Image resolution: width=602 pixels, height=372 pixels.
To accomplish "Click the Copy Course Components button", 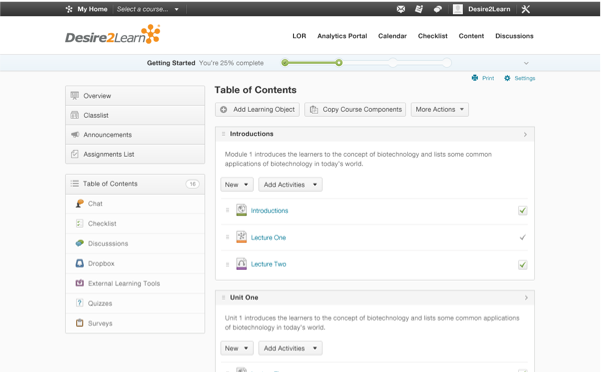I will tap(355, 109).
